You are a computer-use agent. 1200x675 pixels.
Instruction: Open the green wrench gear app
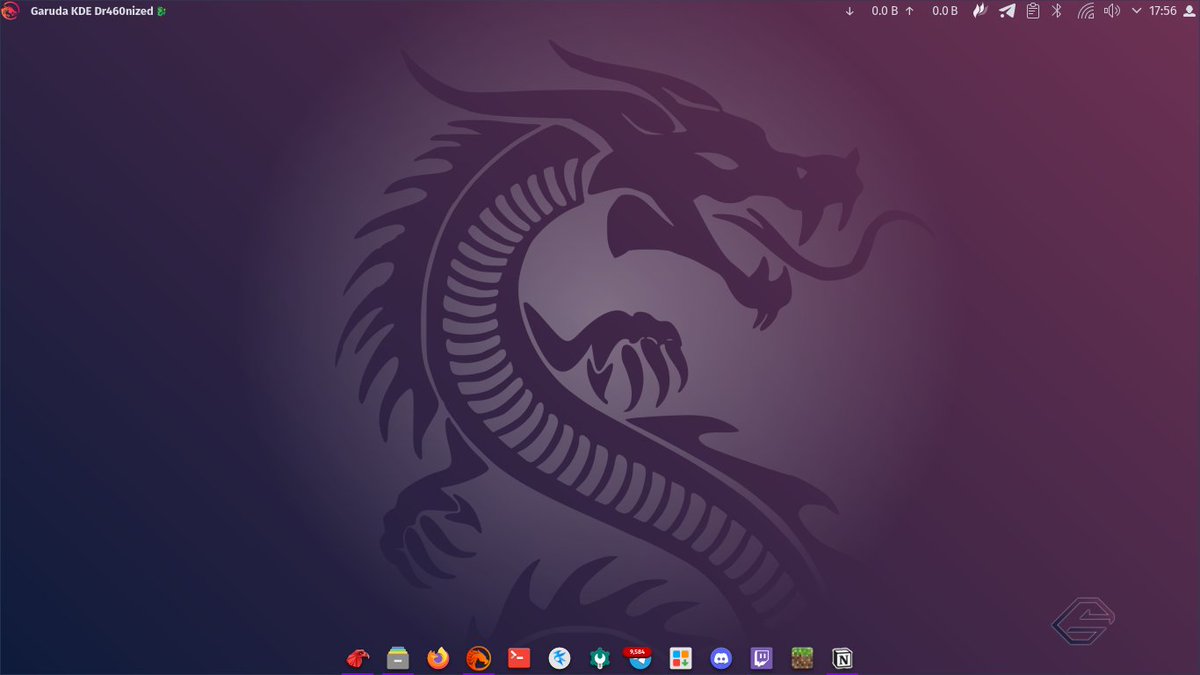(600, 658)
